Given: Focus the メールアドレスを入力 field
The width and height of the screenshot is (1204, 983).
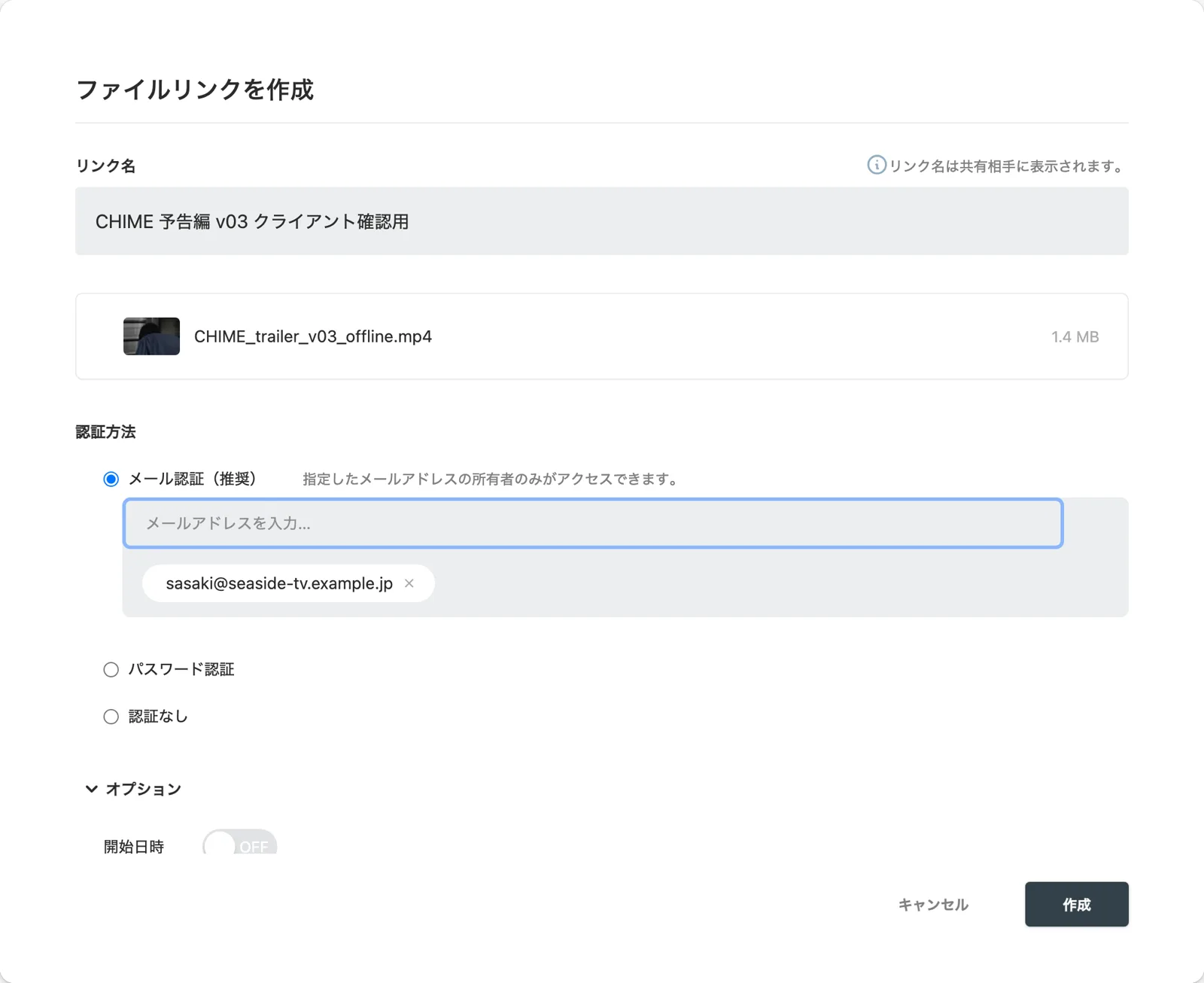Looking at the screenshot, I should tap(593, 523).
